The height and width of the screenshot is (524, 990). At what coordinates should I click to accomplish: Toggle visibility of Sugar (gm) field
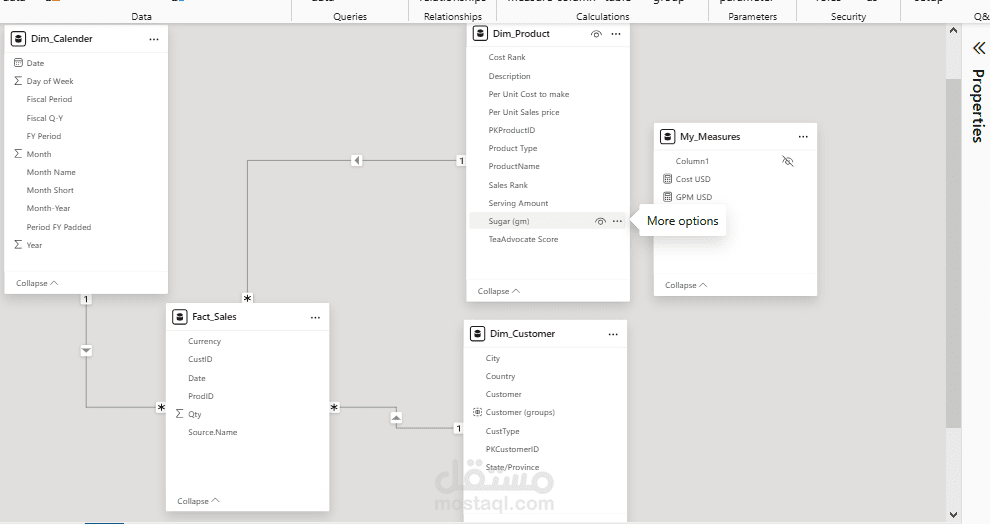point(600,221)
